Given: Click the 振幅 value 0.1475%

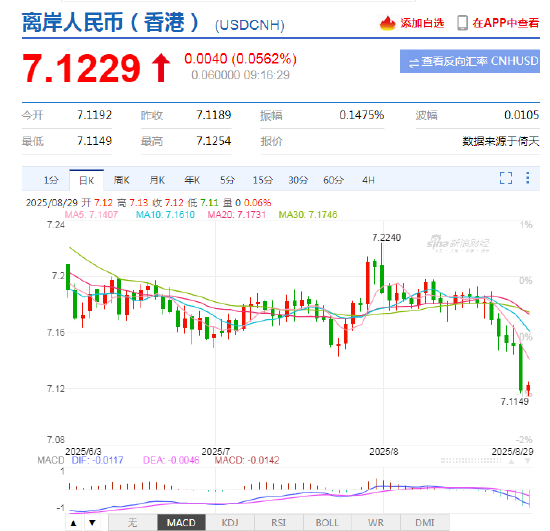Looking at the screenshot, I should pyautogui.click(x=362, y=115).
